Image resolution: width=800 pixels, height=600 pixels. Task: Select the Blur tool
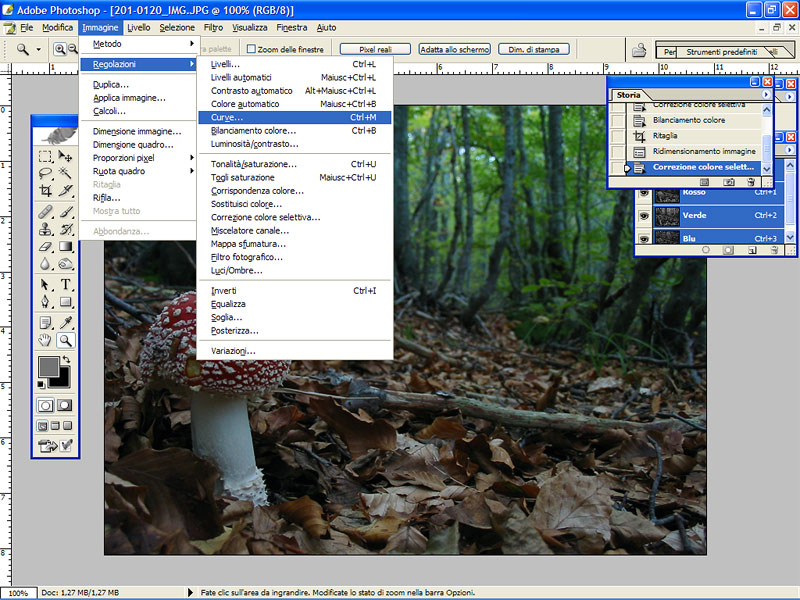point(45,264)
